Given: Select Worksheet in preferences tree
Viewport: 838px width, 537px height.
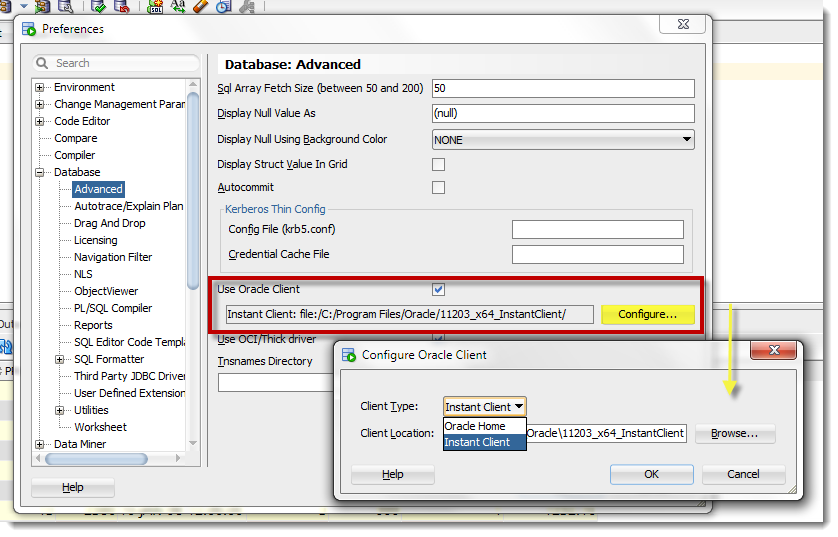Looking at the screenshot, I should (100, 427).
